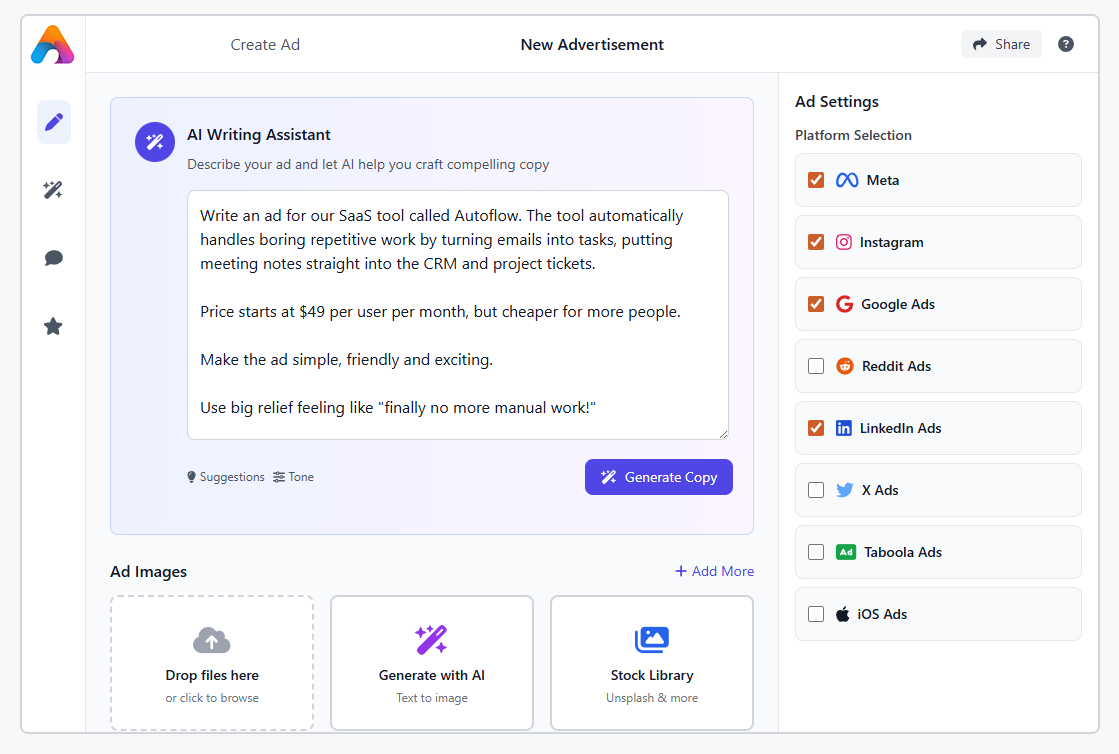Click the Add More images link
Viewport: 1119px width, 754px height.
click(x=715, y=571)
